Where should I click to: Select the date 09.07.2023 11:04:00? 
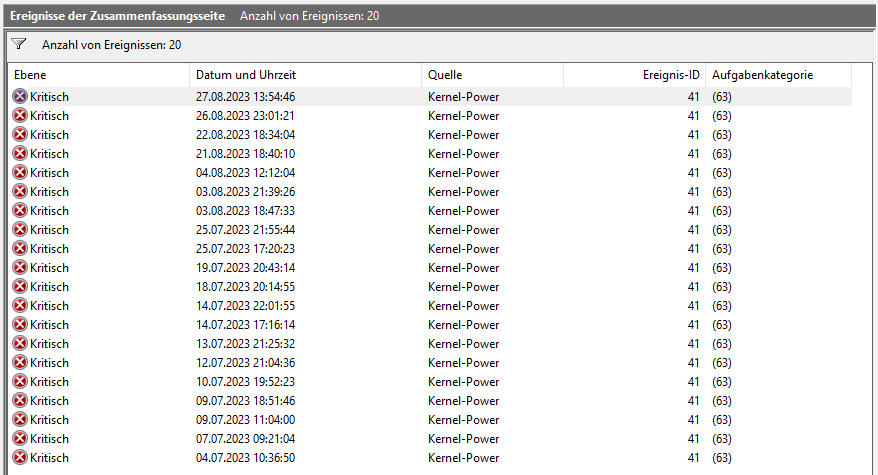click(x=245, y=421)
